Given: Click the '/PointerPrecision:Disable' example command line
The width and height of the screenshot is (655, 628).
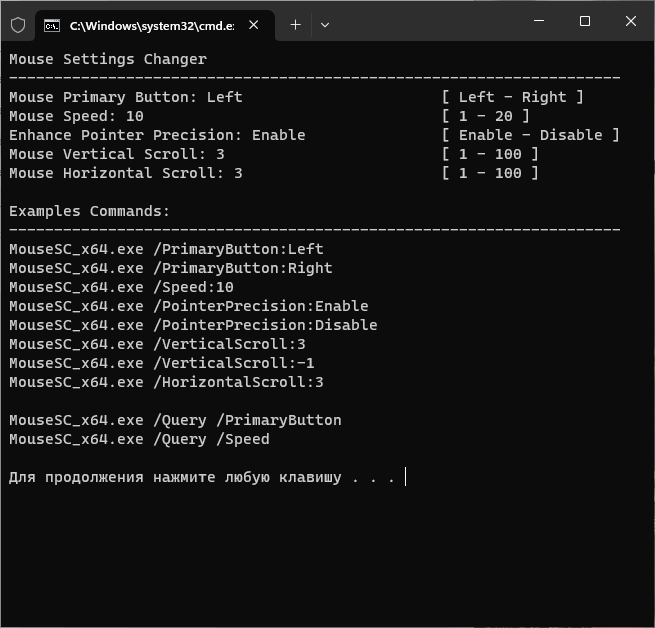Looking at the screenshot, I should [193, 325].
